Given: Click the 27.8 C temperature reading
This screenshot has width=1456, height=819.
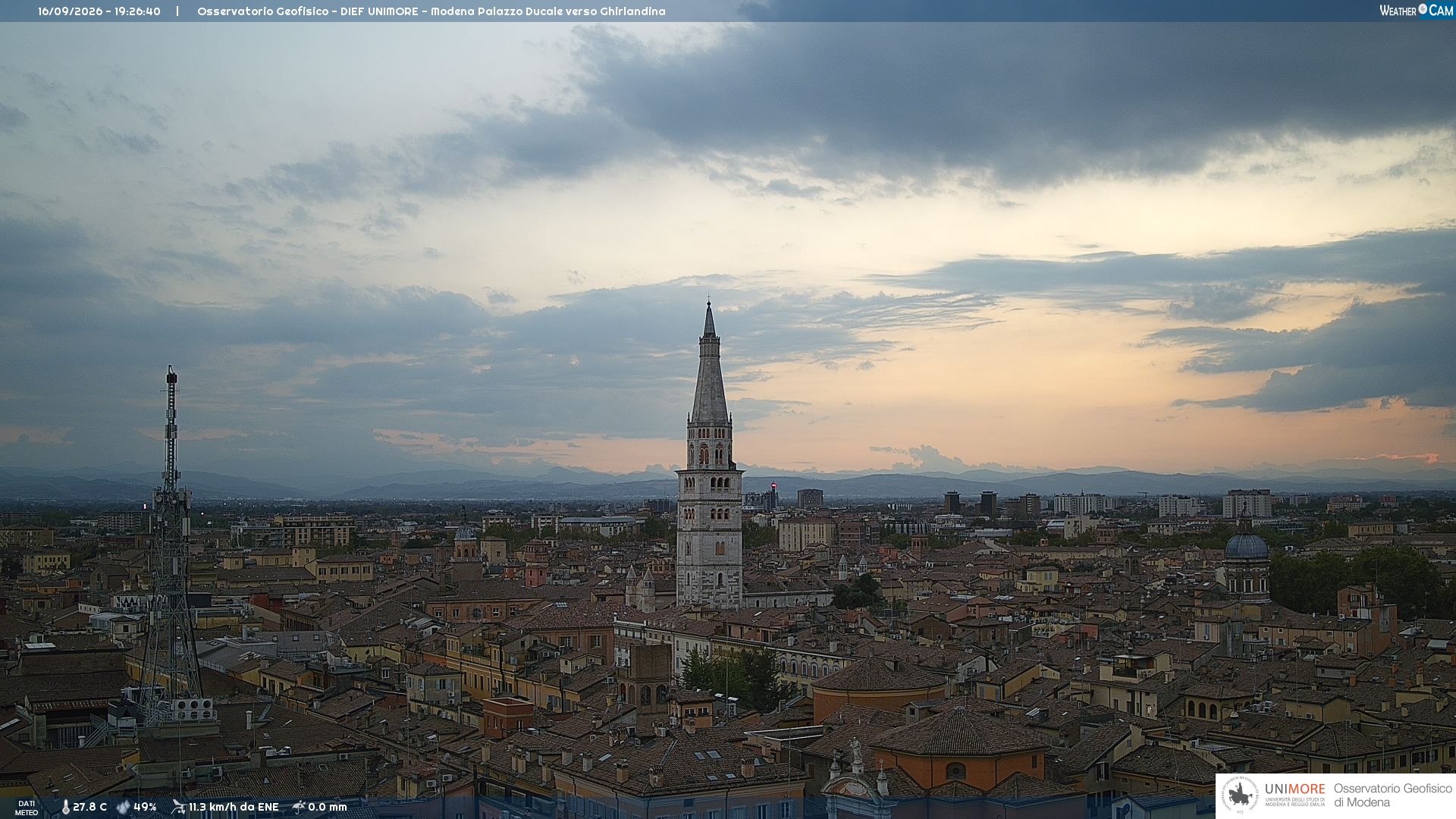Looking at the screenshot, I should pyautogui.click(x=89, y=807).
